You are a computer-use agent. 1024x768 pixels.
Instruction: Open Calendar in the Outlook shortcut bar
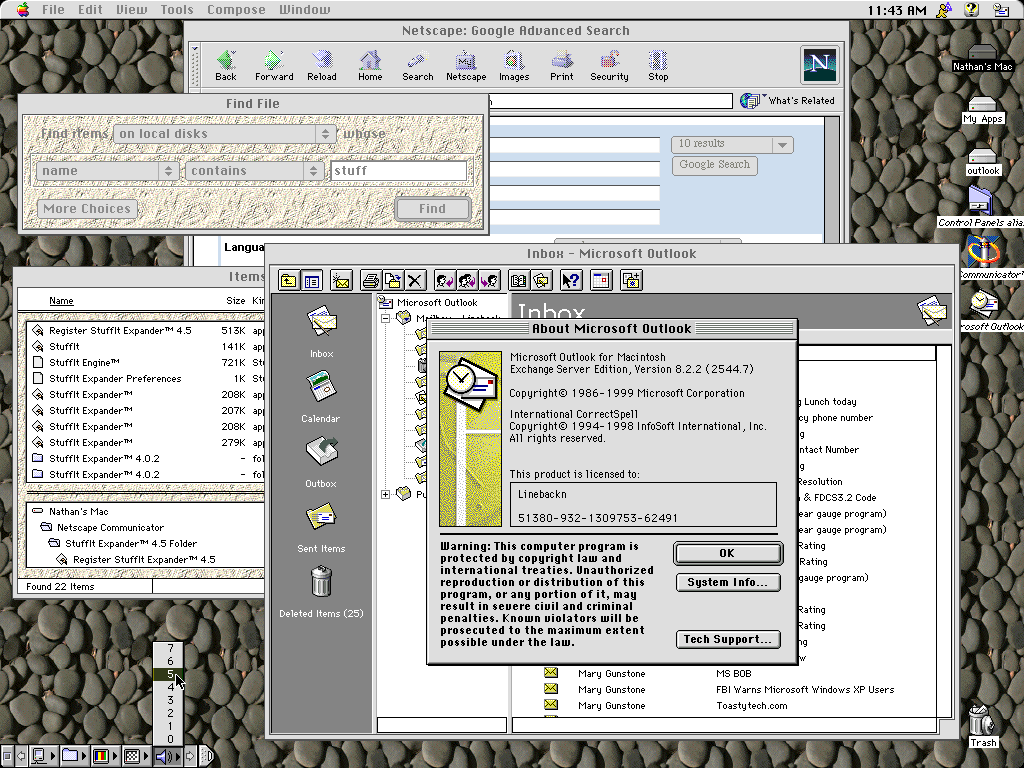(320, 387)
